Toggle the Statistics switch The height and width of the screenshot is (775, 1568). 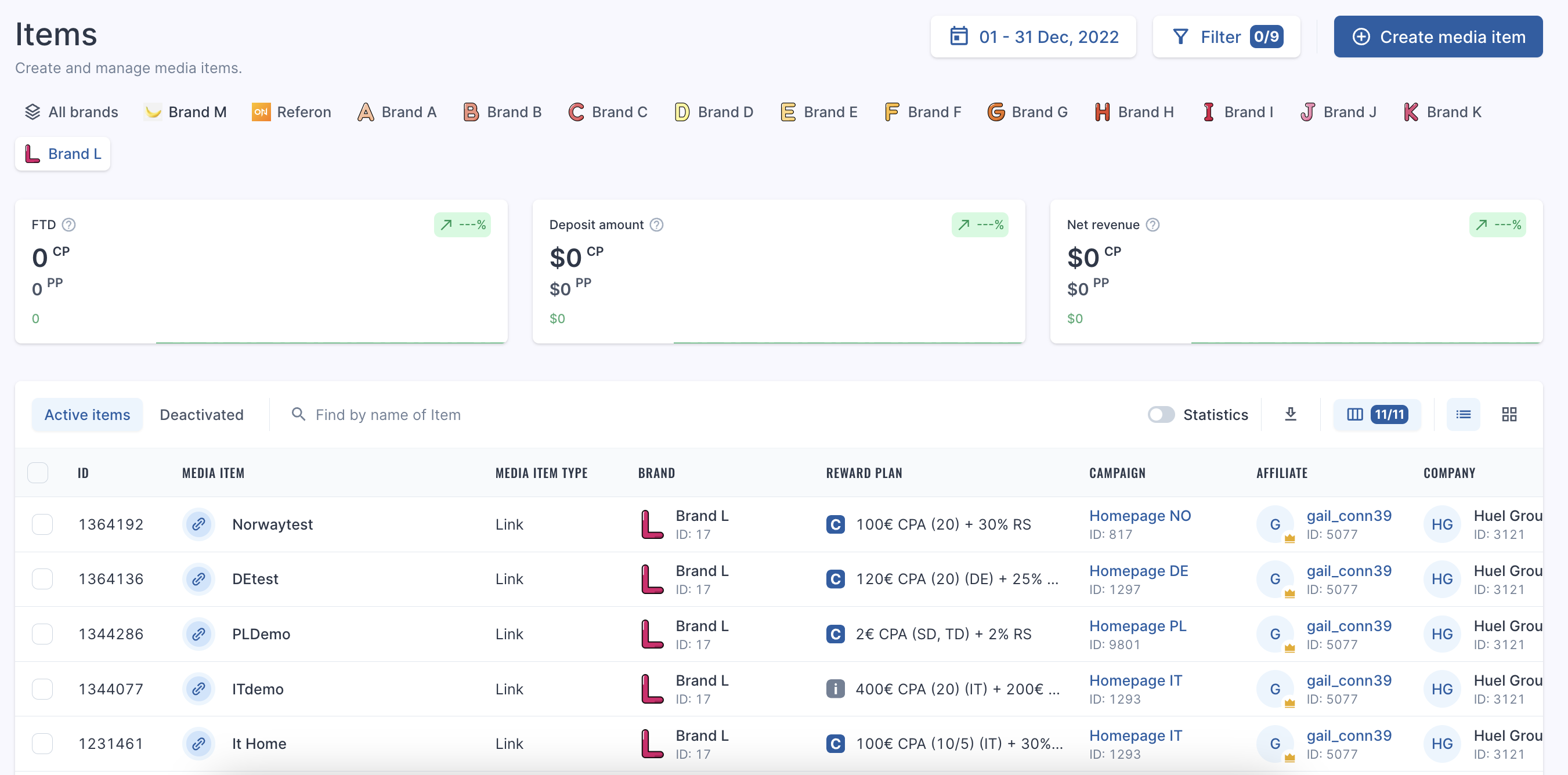(1161, 414)
